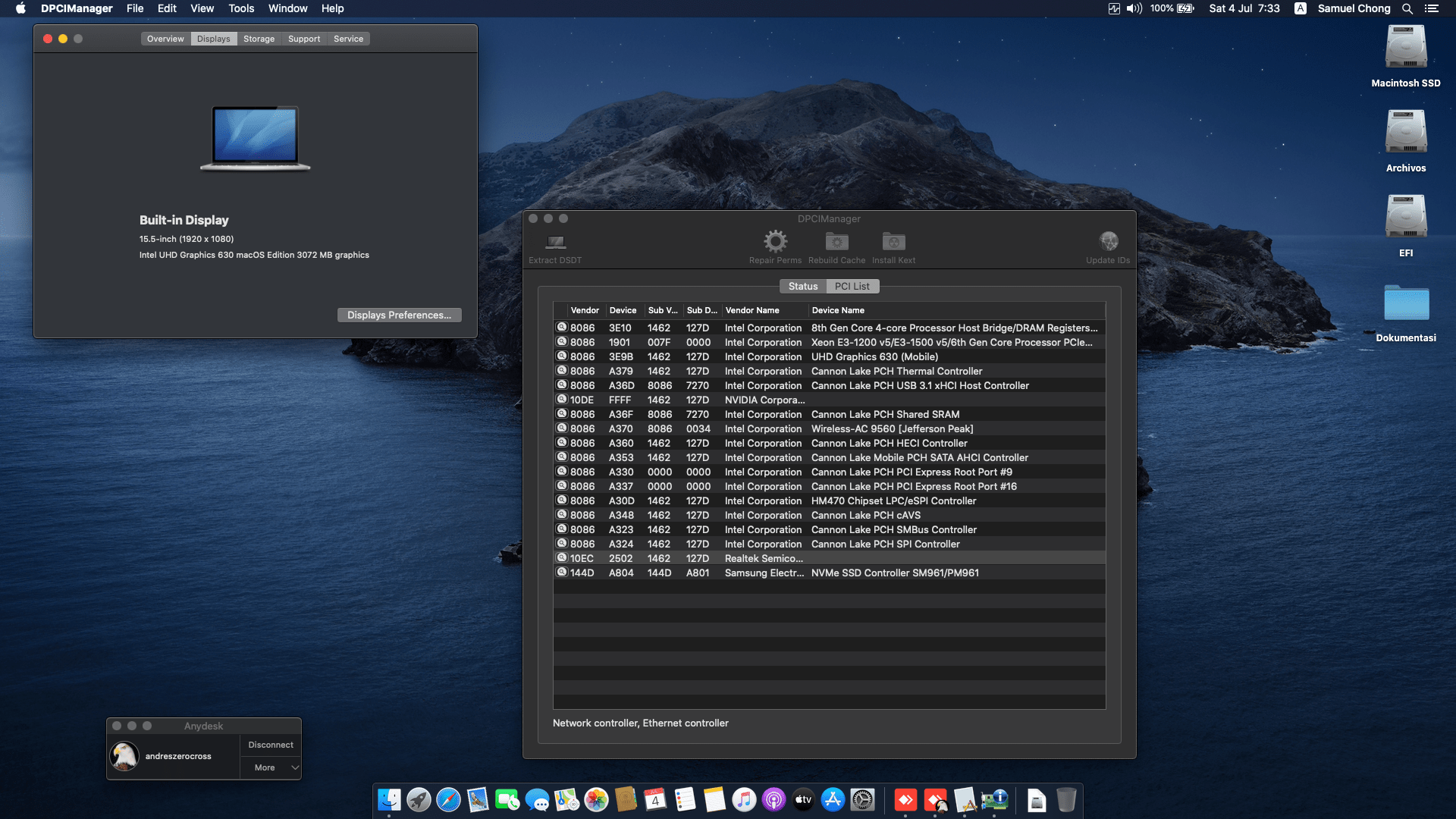Click the Built-in Display laptop image

point(256,138)
